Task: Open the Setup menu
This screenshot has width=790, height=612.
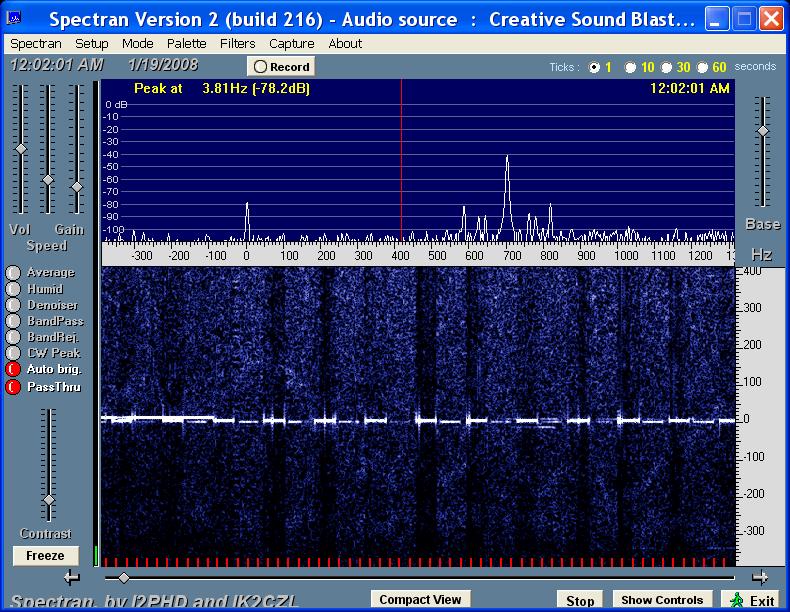Action: 92,44
